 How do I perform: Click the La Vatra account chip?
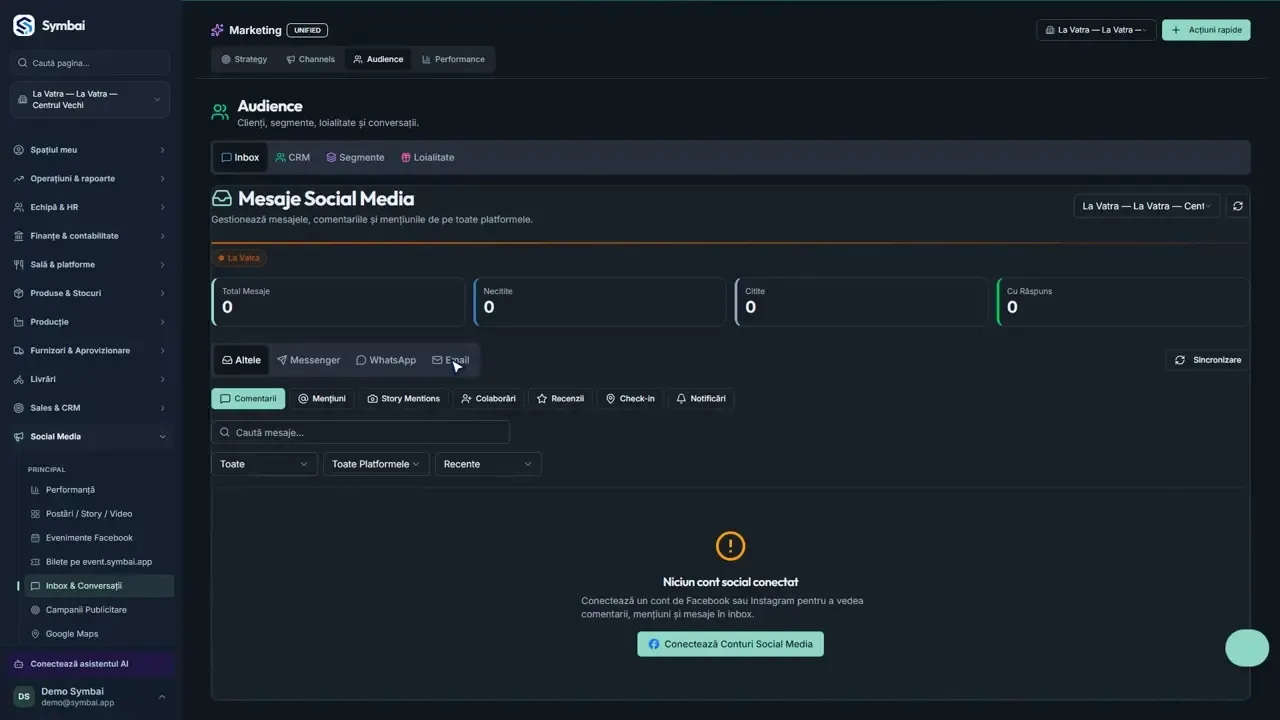(239, 258)
